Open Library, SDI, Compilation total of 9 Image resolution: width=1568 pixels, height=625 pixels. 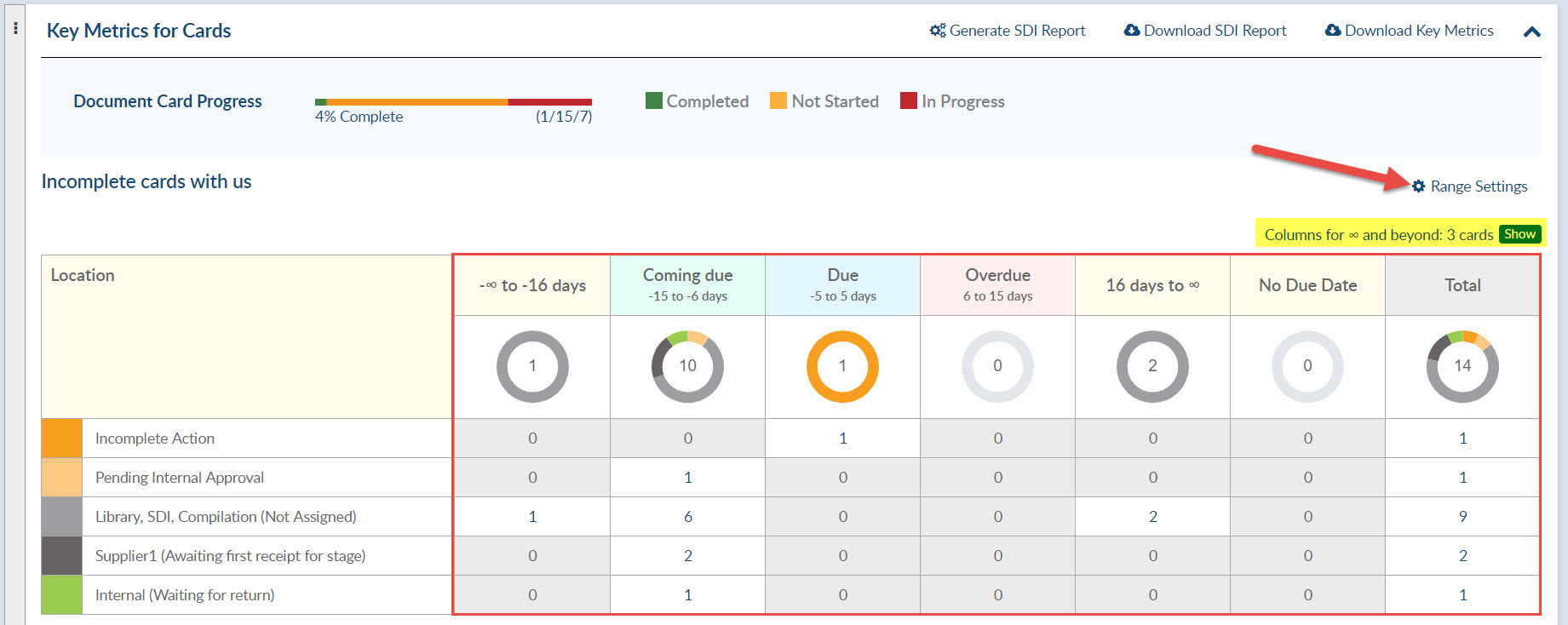click(x=1462, y=517)
